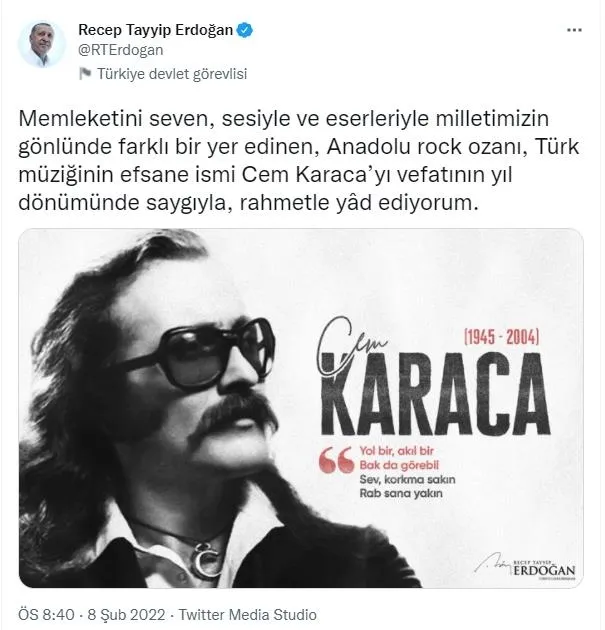605x630 pixels.
Task: Click the 'Yol bir, akıl bir' lyric quote
Action: [x=397, y=451]
